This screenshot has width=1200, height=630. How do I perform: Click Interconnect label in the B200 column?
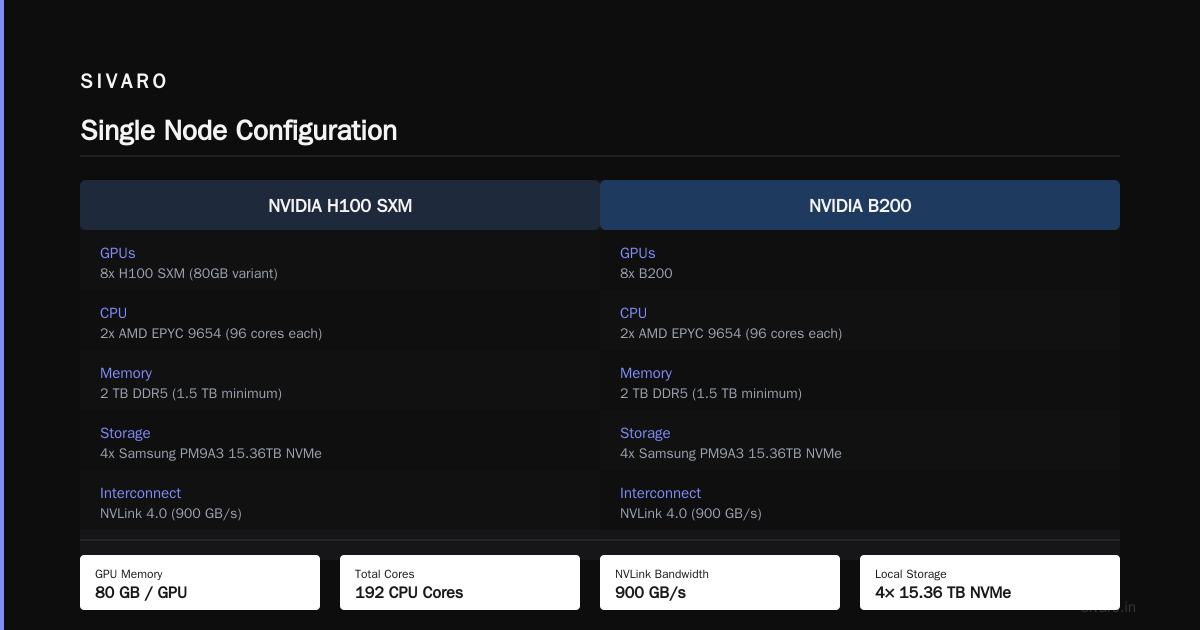661,493
